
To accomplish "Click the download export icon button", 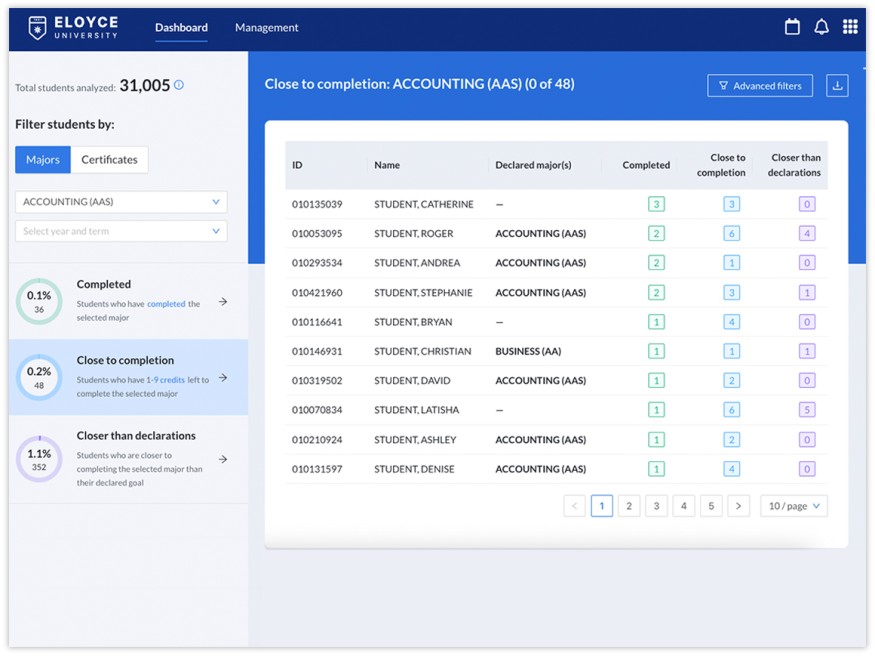I will (838, 86).
